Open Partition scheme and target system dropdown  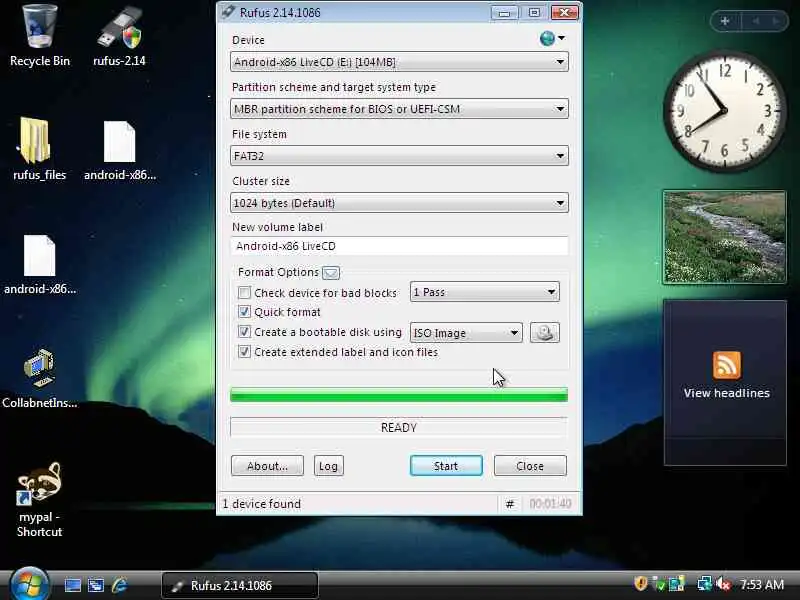tap(399, 109)
